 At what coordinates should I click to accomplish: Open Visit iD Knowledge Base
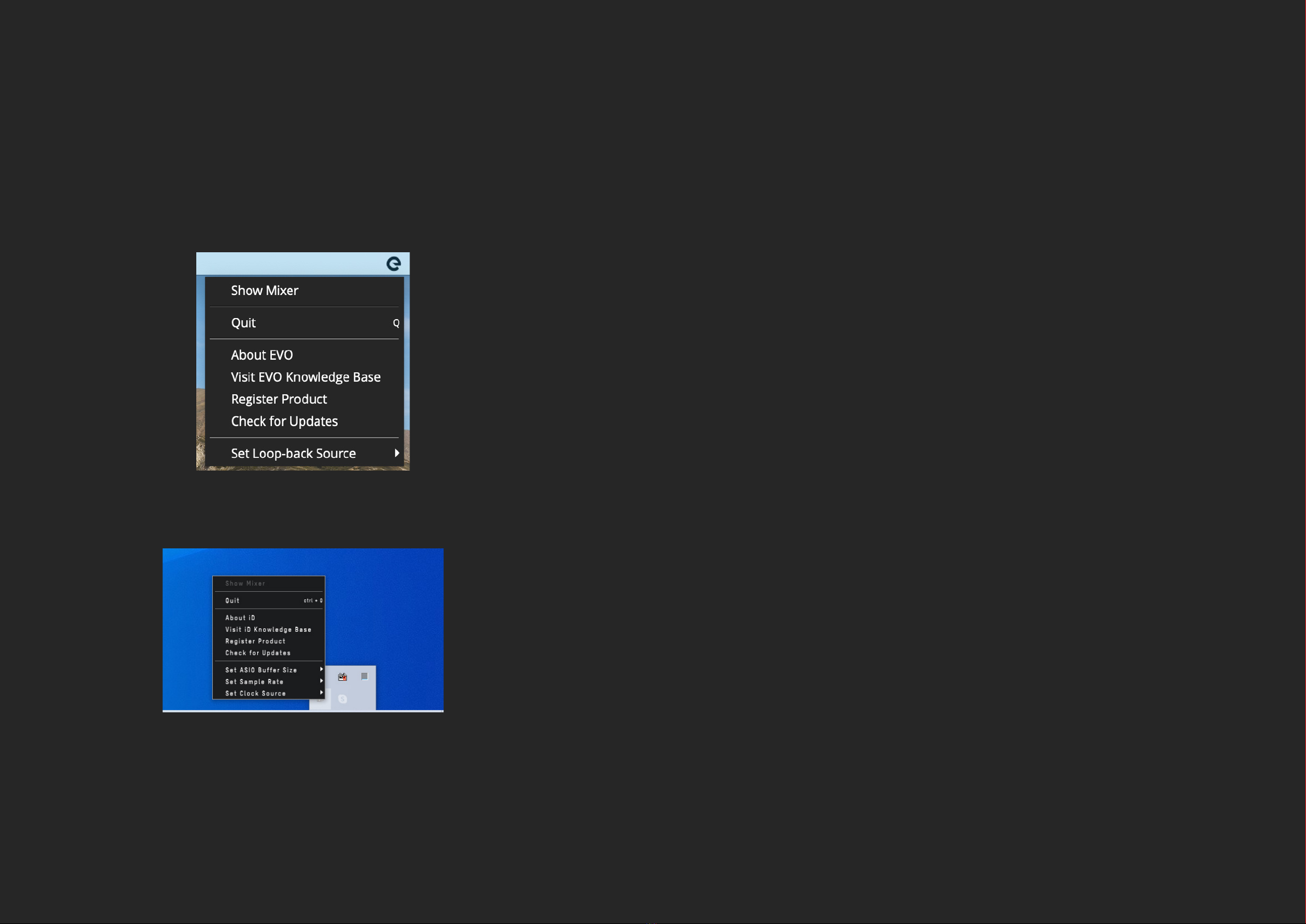269,630
